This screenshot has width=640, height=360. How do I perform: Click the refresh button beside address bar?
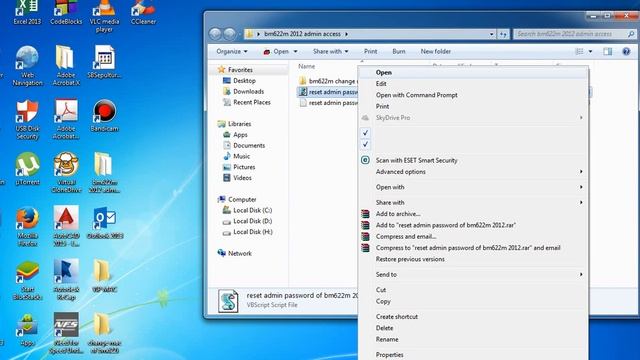pyautogui.click(x=503, y=34)
